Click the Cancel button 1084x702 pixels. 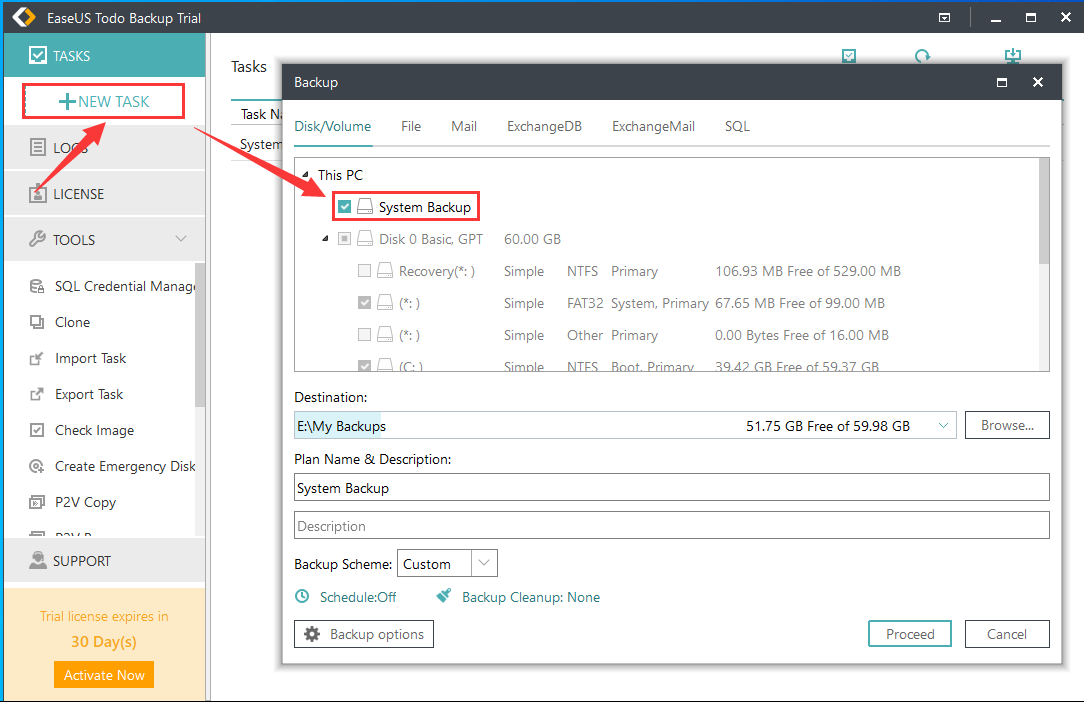[1007, 634]
